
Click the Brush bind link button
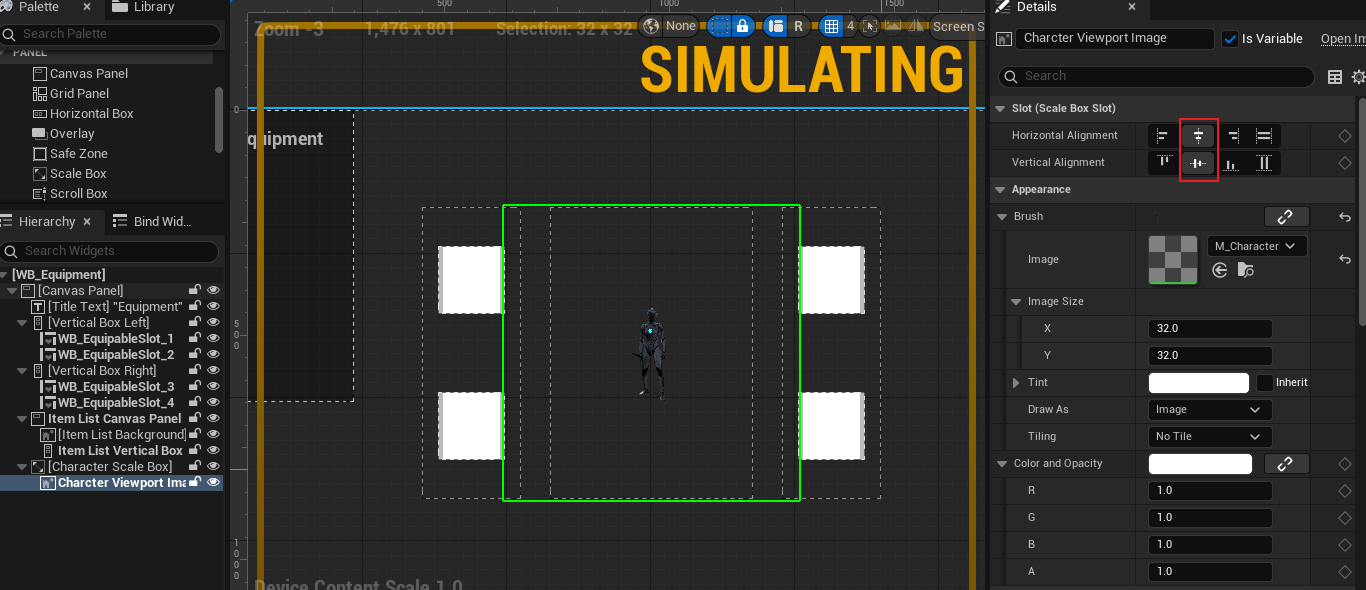click(x=1286, y=216)
